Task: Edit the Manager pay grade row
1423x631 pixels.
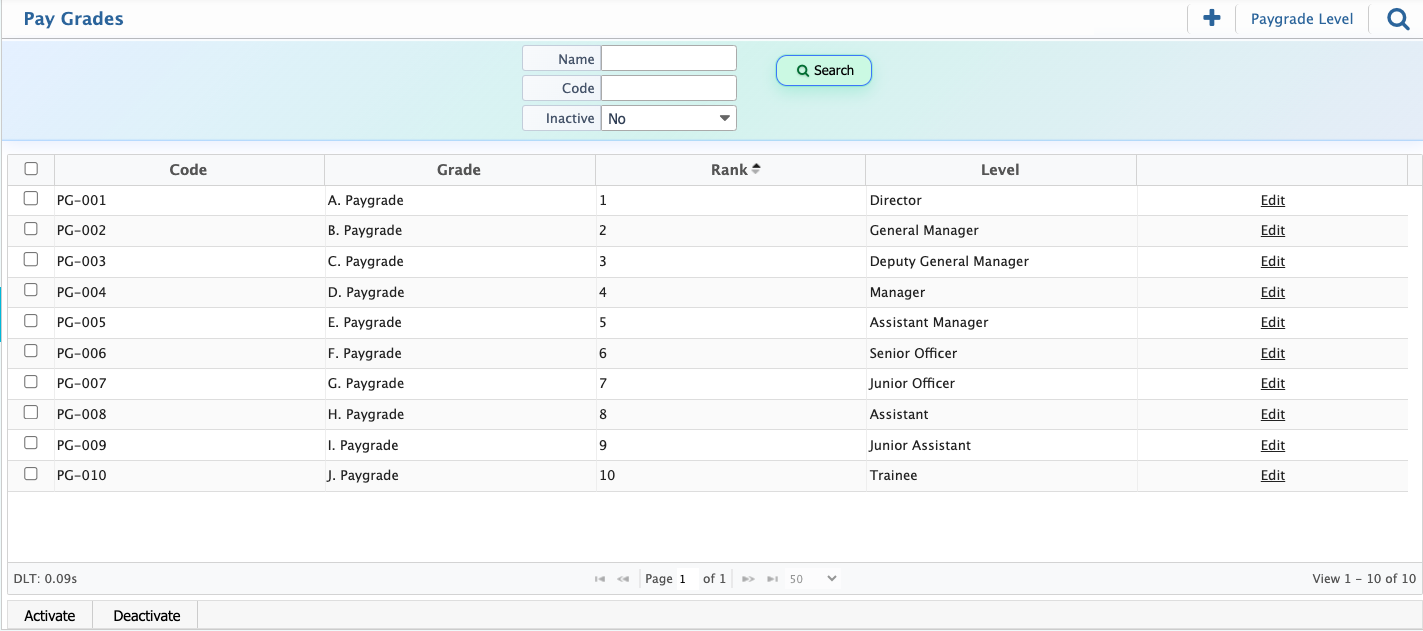Action: pyautogui.click(x=1272, y=292)
